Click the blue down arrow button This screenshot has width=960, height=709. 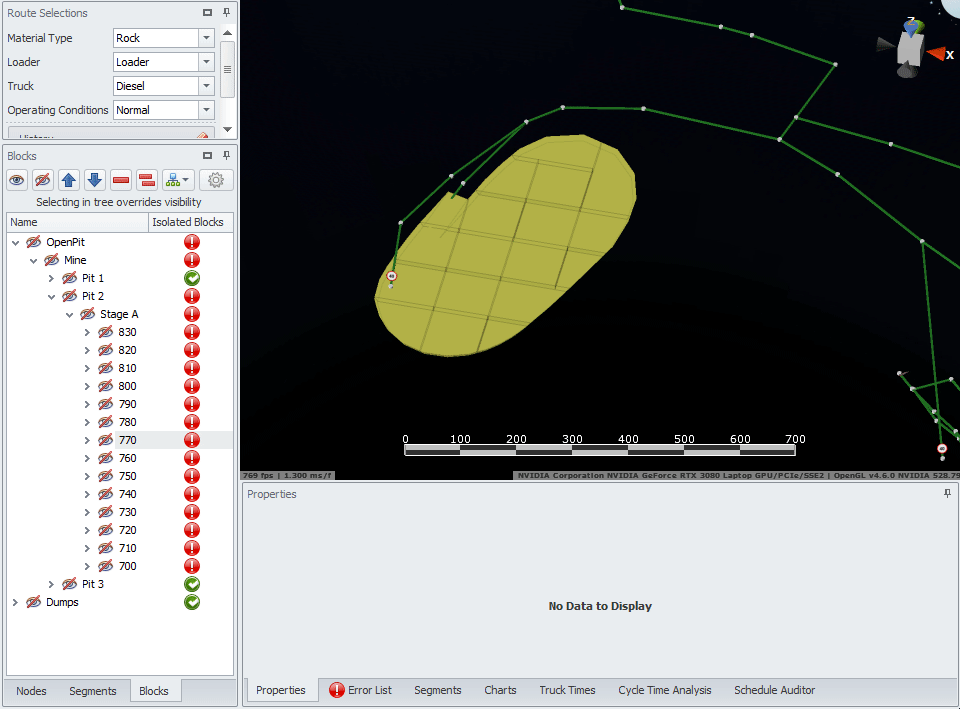(x=95, y=180)
